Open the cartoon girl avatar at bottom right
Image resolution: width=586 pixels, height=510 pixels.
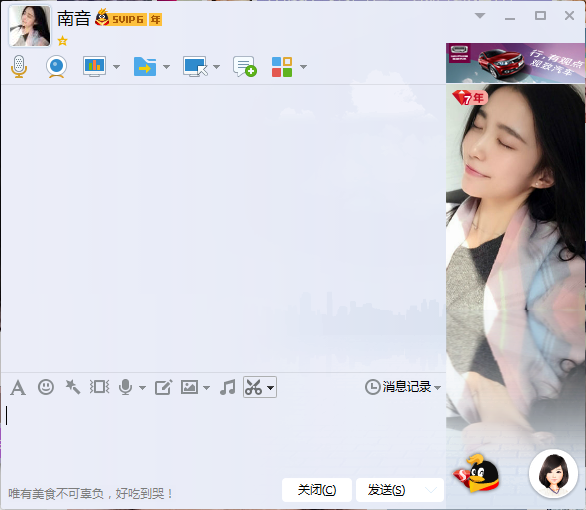553,474
